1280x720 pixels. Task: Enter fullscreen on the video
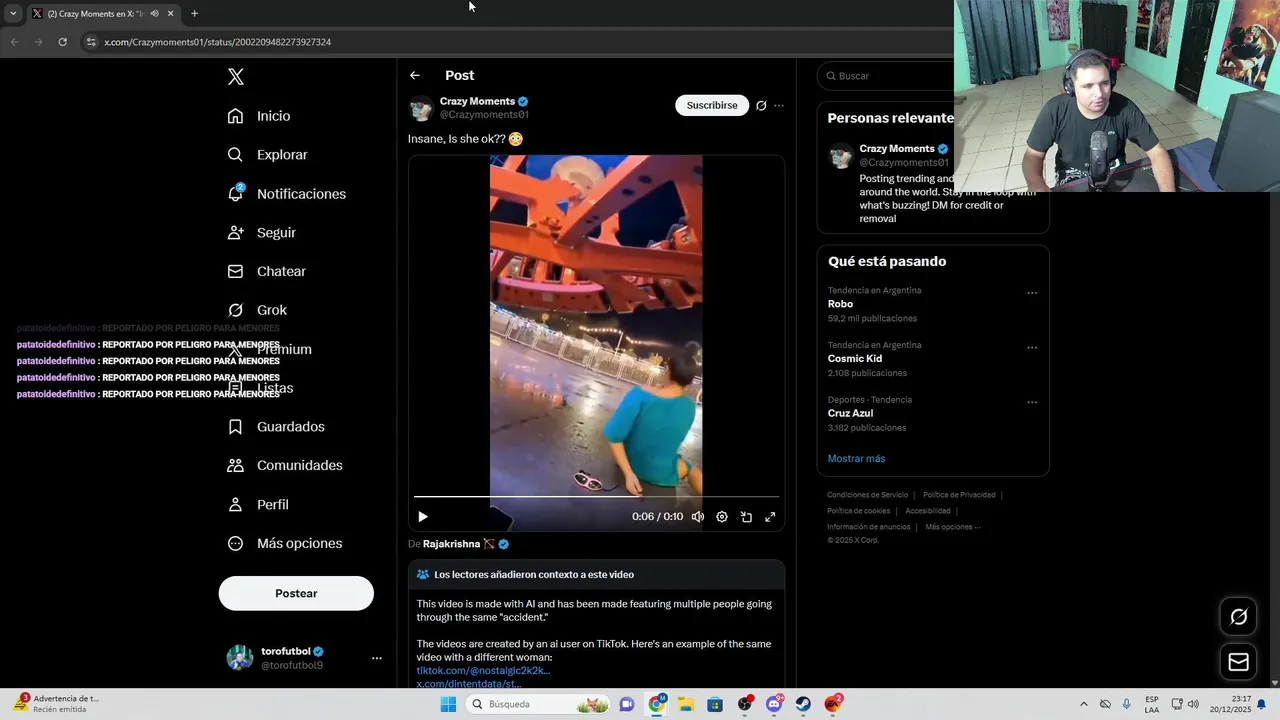coord(770,517)
